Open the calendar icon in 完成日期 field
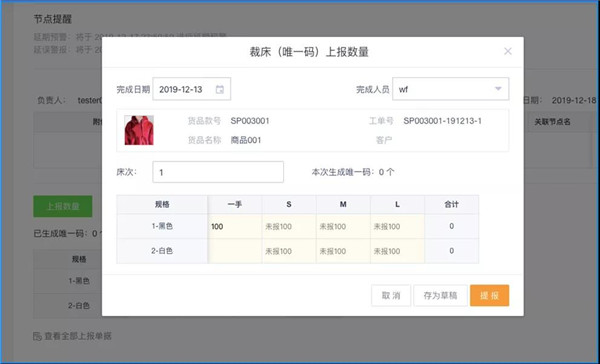 point(220,89)
